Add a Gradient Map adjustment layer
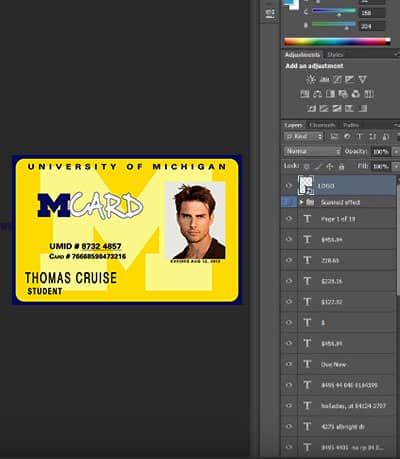Viewport: 400px width, 459px height. [x=363, y=108]
